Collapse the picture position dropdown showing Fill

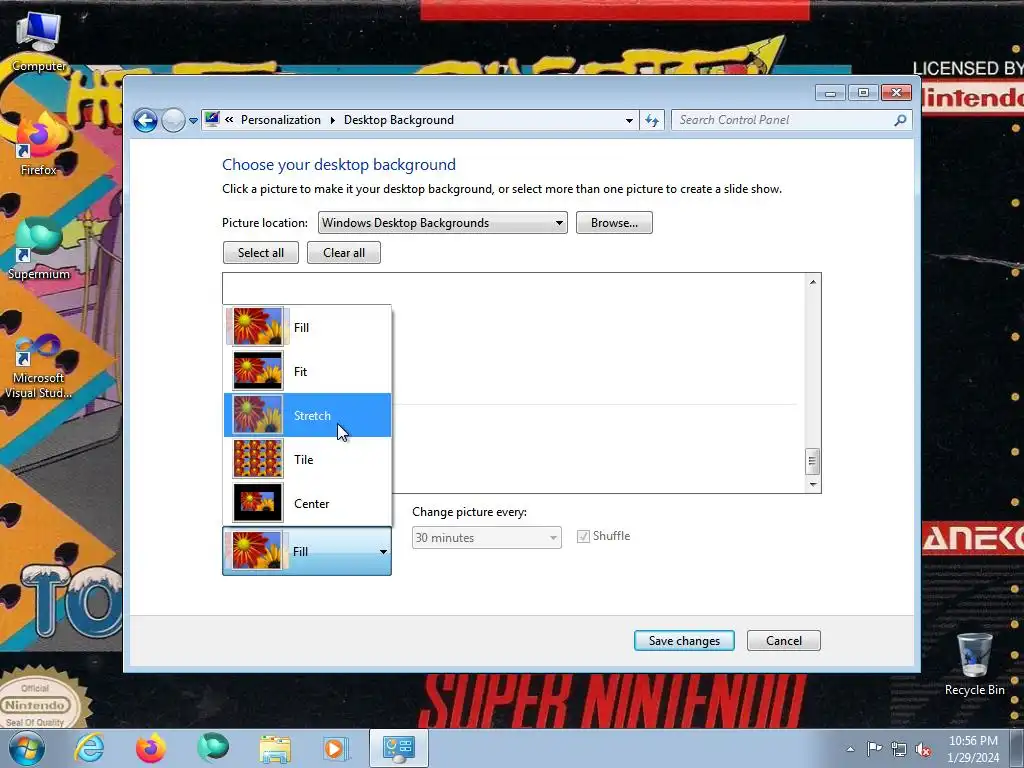(x=307, y=551)
